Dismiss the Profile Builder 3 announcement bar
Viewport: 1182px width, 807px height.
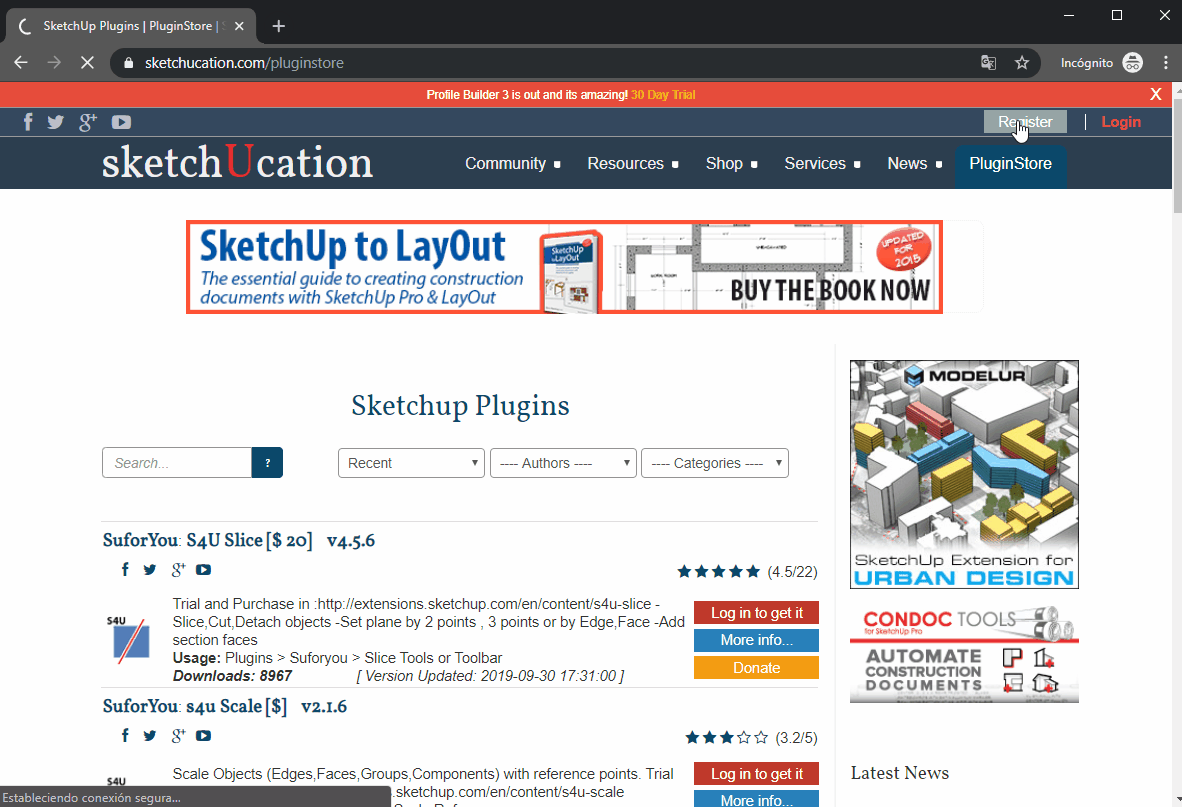1156,94
